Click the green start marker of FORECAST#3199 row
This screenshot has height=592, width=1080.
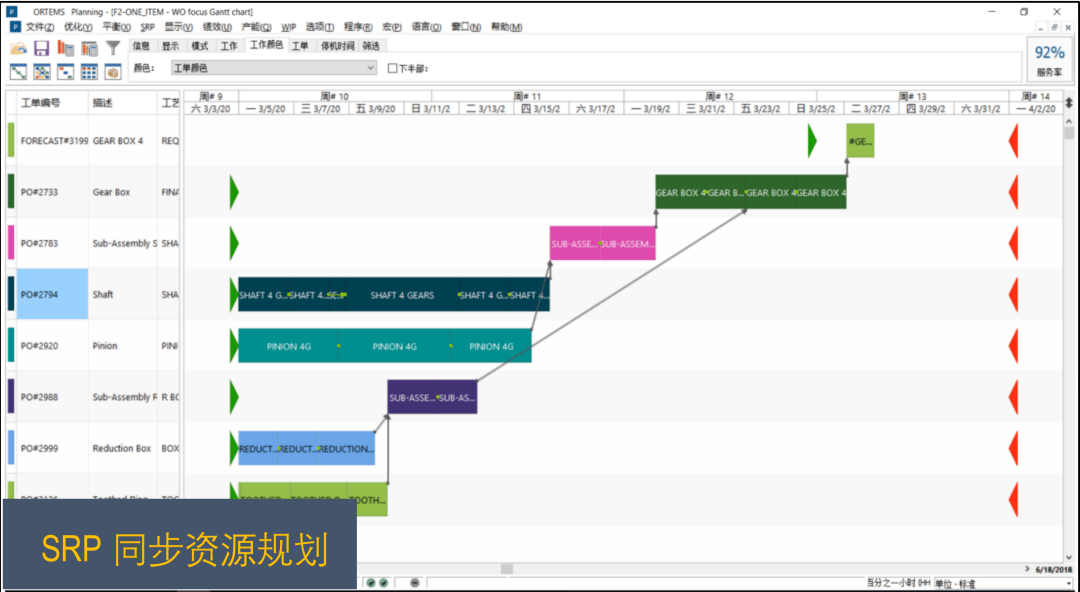pos(812,141)
